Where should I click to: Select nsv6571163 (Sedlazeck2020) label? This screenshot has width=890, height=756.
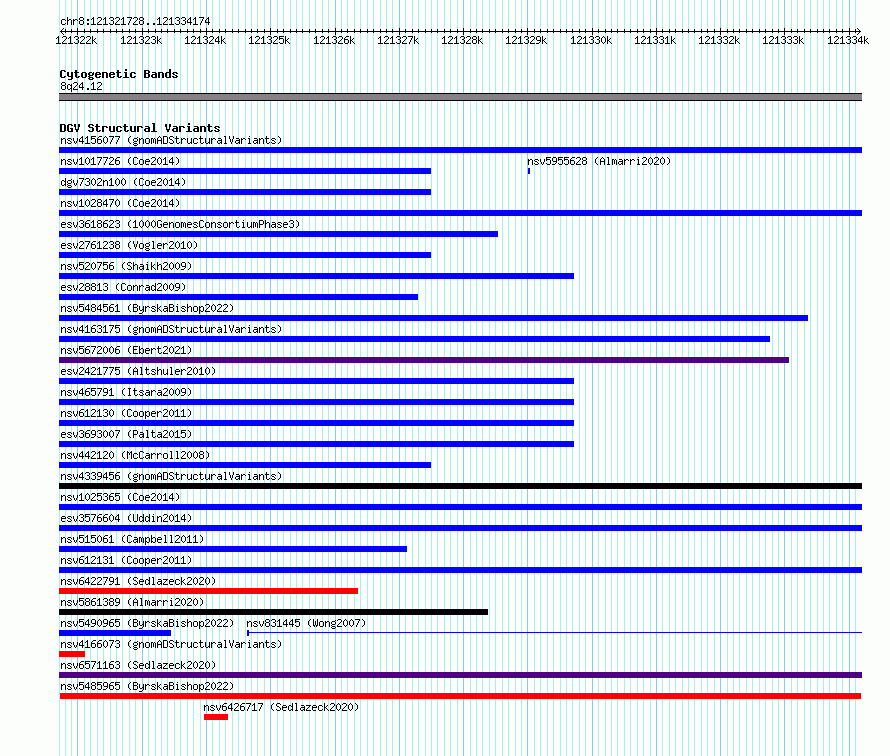coord(138,665)
